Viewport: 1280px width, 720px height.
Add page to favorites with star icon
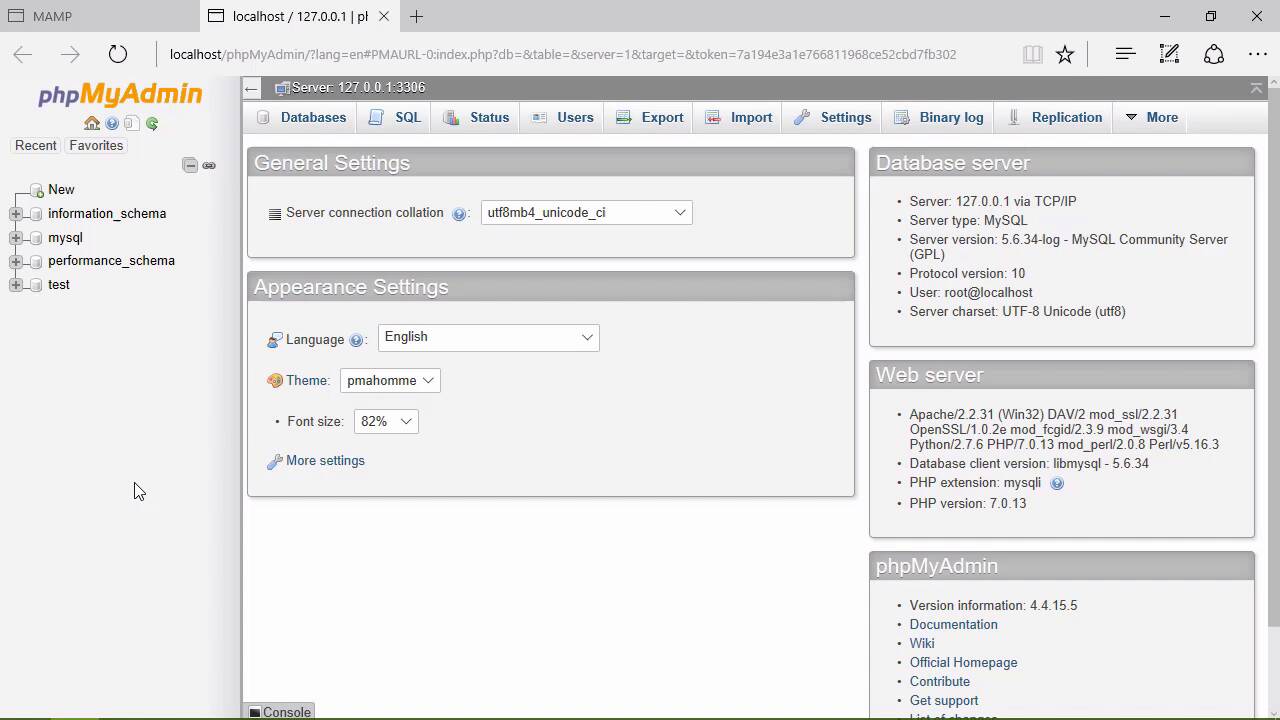[1065, 54]
